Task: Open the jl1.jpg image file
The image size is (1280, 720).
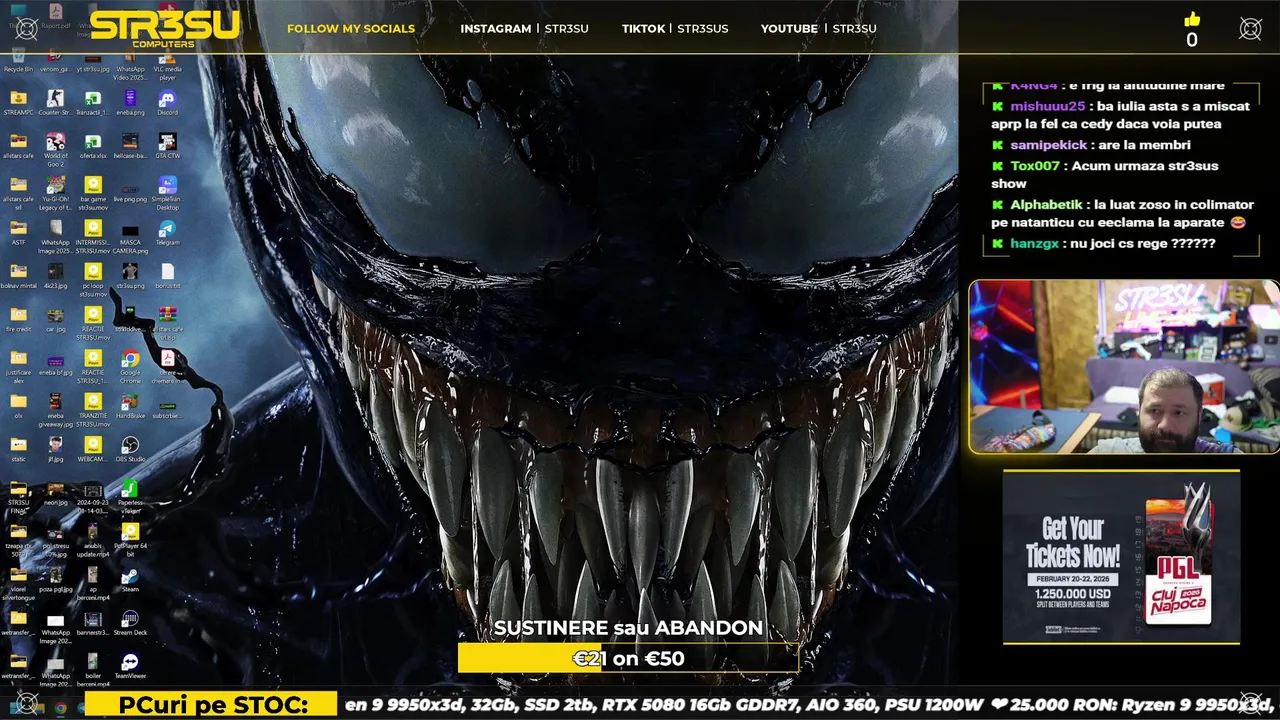Action: coord(55,448)
